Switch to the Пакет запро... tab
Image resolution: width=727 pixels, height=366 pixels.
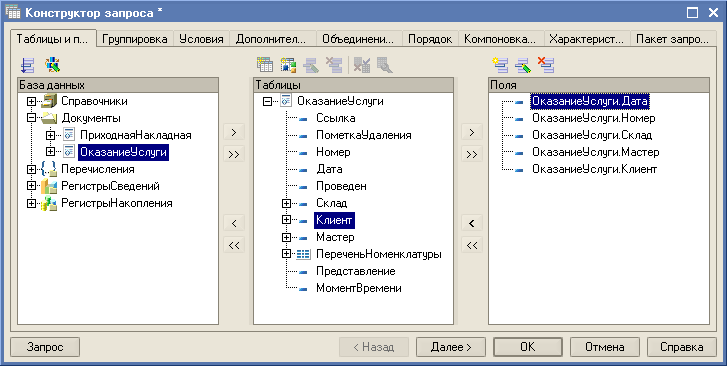673,39
